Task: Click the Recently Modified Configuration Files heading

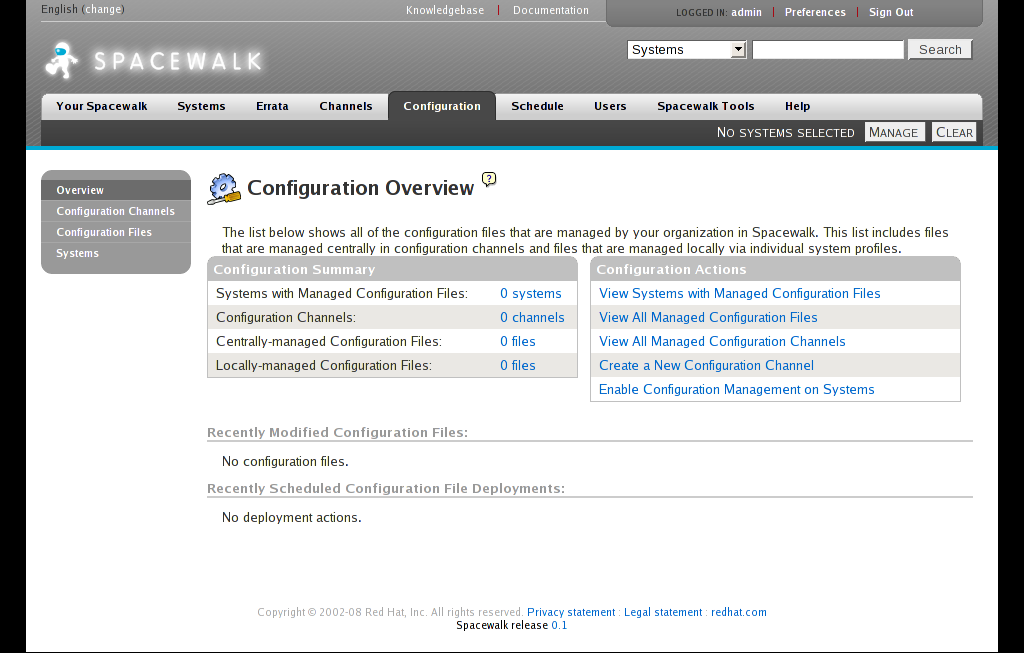Action: click(337, 432)
